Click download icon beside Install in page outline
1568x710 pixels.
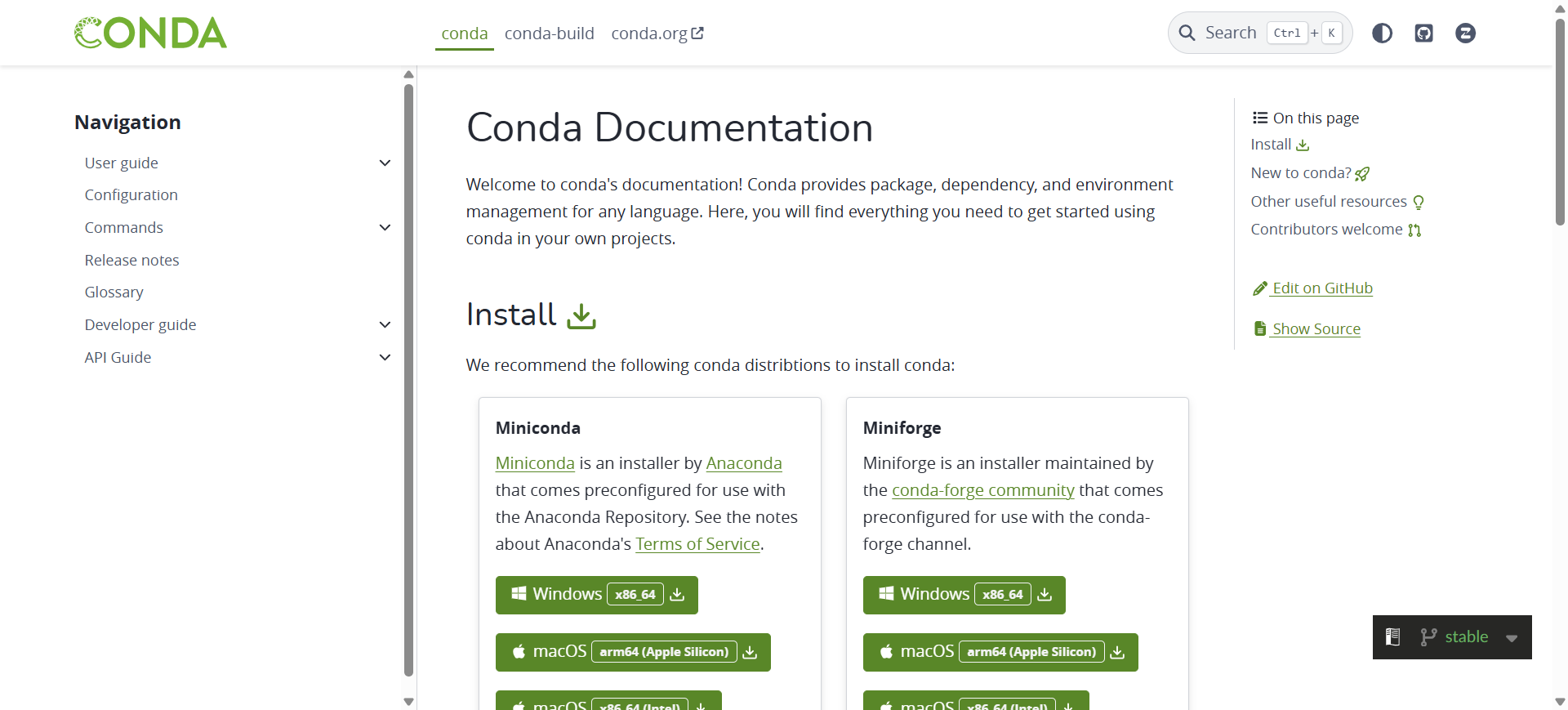click(x=1303, y=145)
